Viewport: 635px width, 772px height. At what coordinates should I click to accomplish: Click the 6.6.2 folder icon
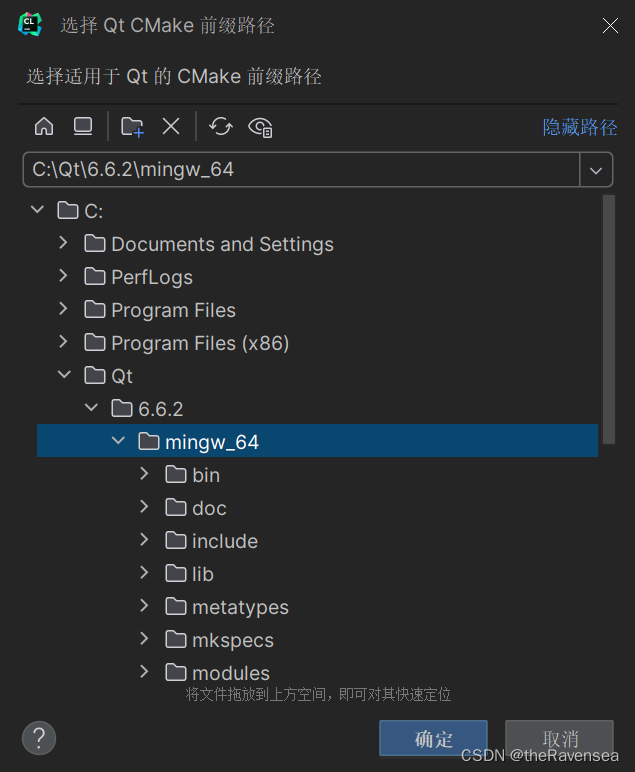[122, 409]
